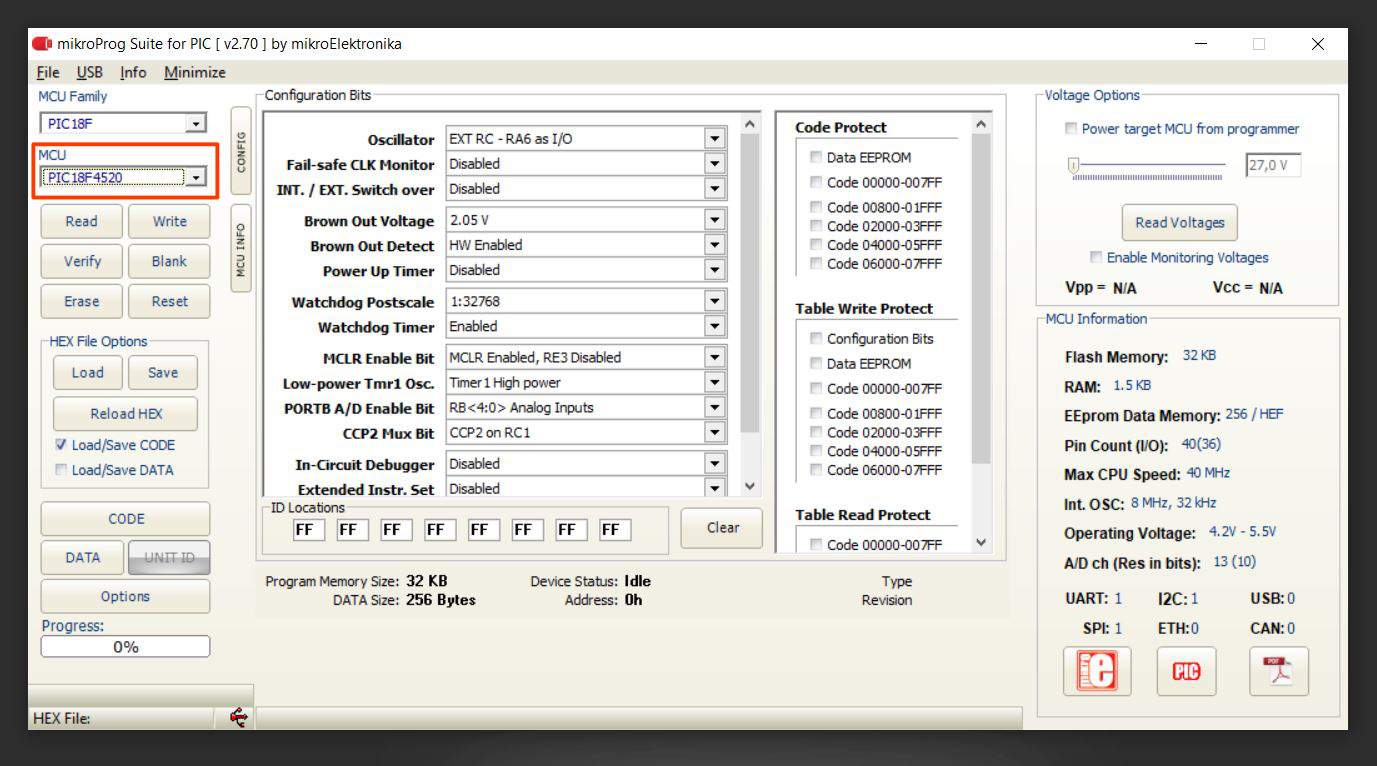Screen dimensions: 1377x766
Task: Open the CCP2 Mux Bit dropdown
Action: [714, 433]
